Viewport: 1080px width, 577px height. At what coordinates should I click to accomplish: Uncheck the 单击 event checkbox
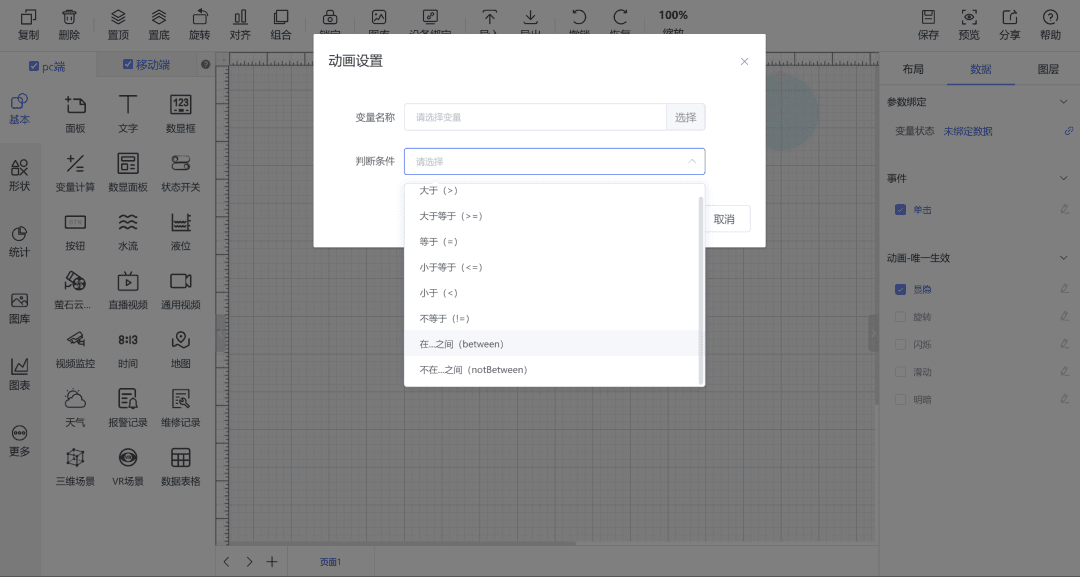click(900, 209)
